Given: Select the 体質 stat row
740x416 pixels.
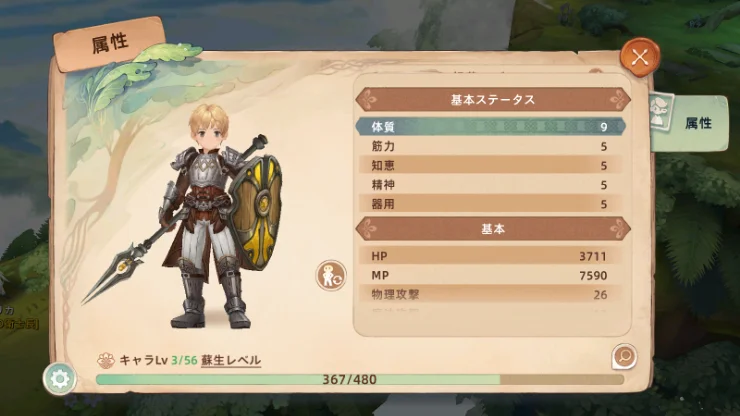Looking at the screenshot, I should 491,127.
